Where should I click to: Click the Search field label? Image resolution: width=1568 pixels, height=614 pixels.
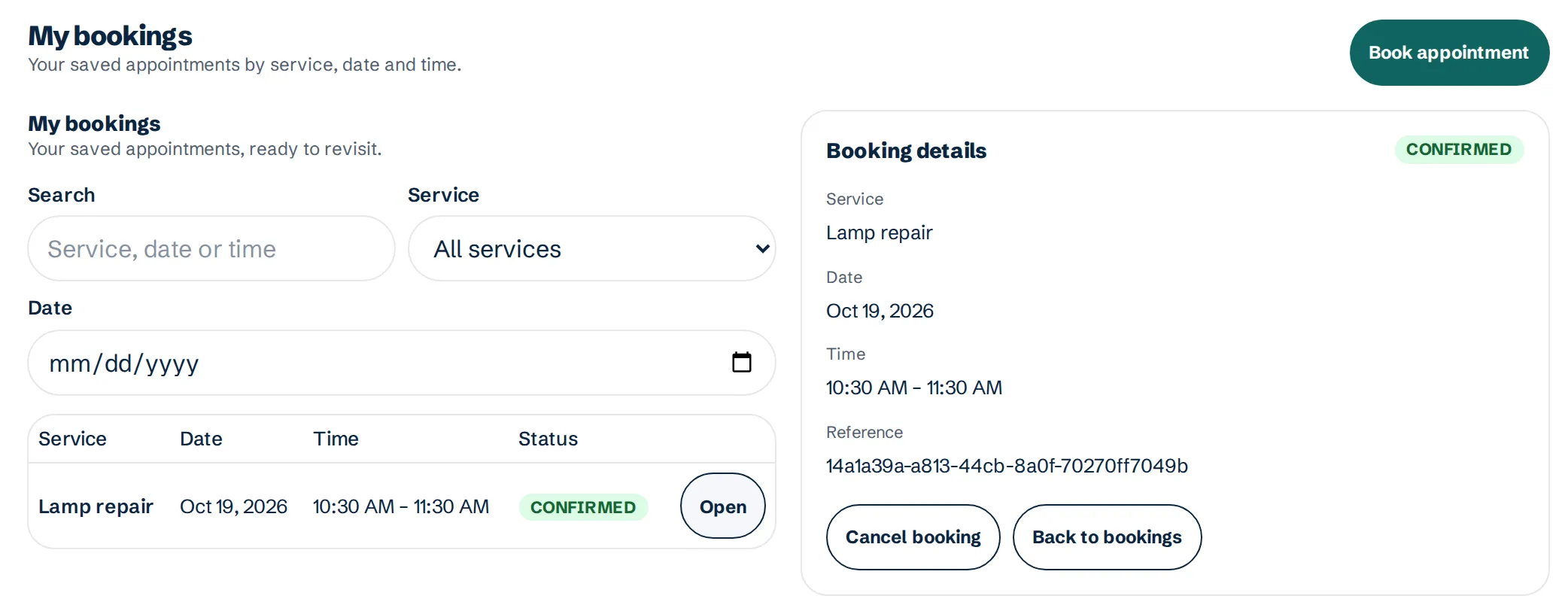tap(62, 195)
